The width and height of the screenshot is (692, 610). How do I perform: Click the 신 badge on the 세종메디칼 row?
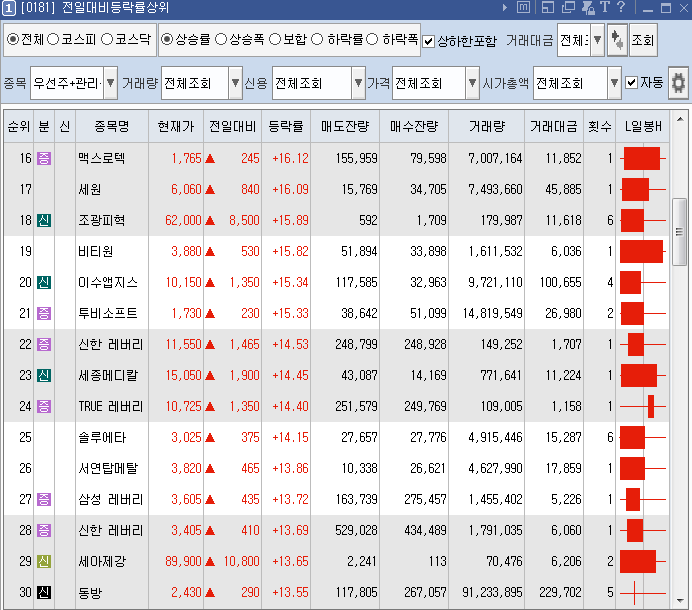[x=44, y=376]
